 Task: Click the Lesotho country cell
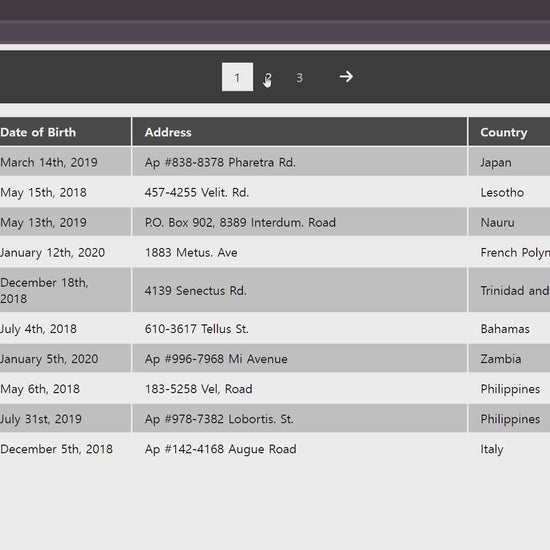coord(509,192)
